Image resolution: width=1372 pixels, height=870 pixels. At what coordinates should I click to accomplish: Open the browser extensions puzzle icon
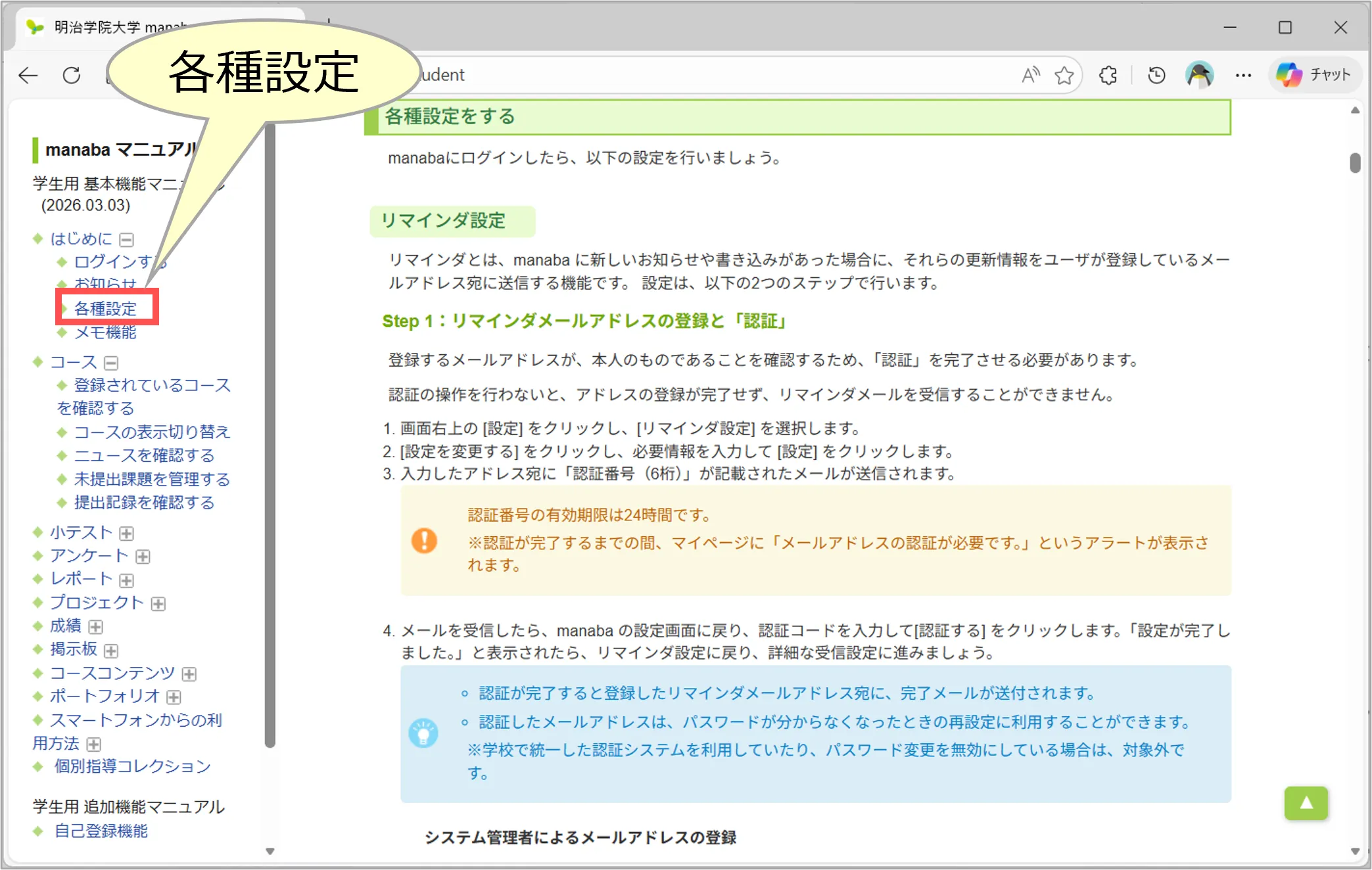(1108, 76)
